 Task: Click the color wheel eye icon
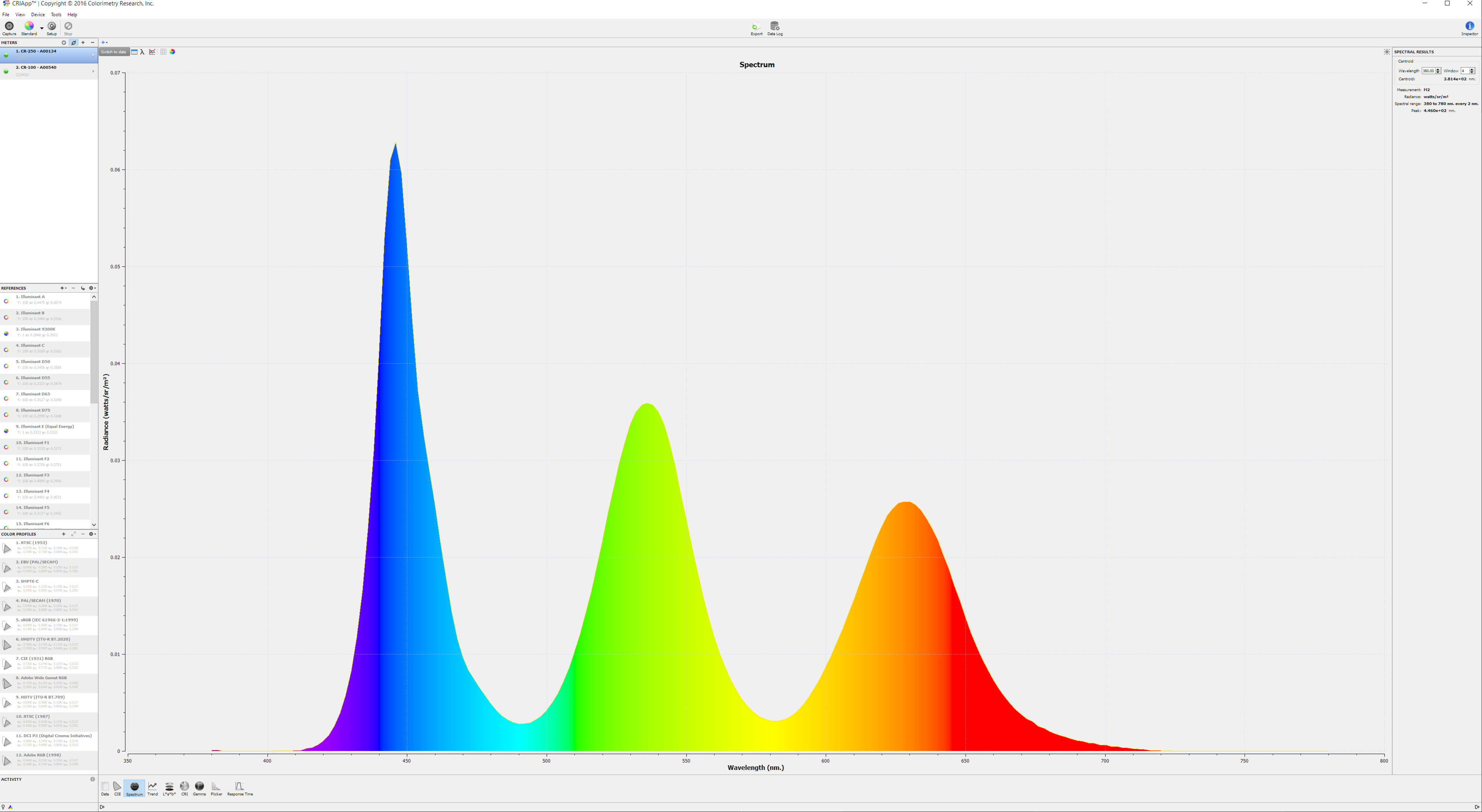pyautogui.click(x=173, y=52)
